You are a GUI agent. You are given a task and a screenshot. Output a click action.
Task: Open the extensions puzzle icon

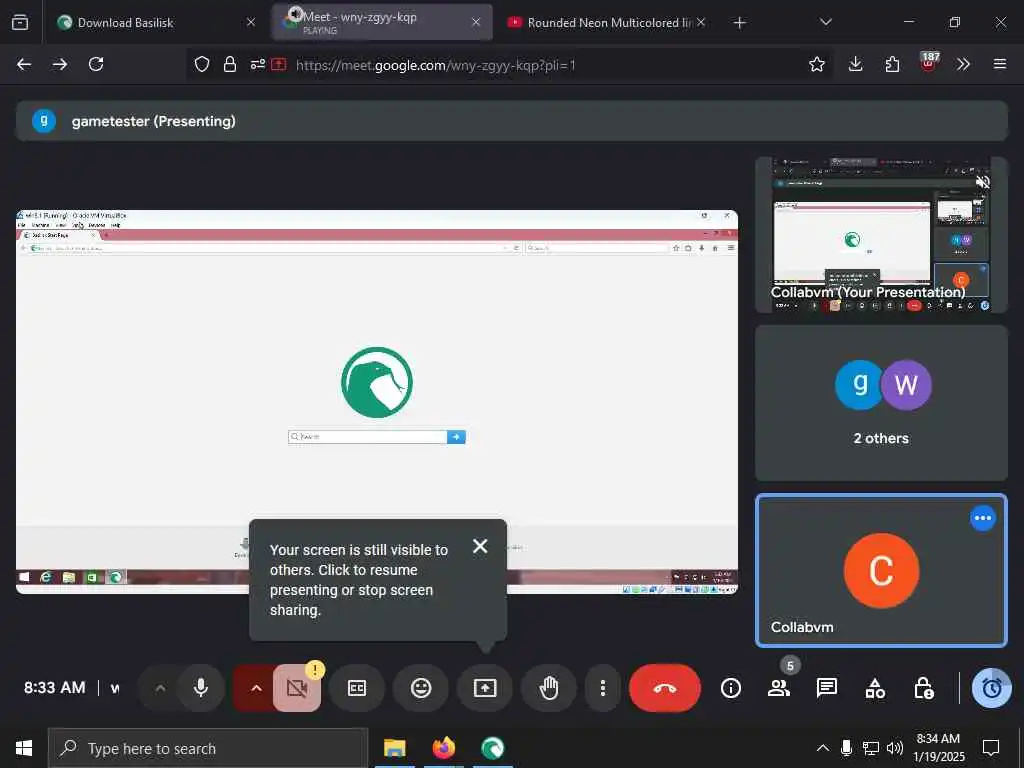click(892, 64)
